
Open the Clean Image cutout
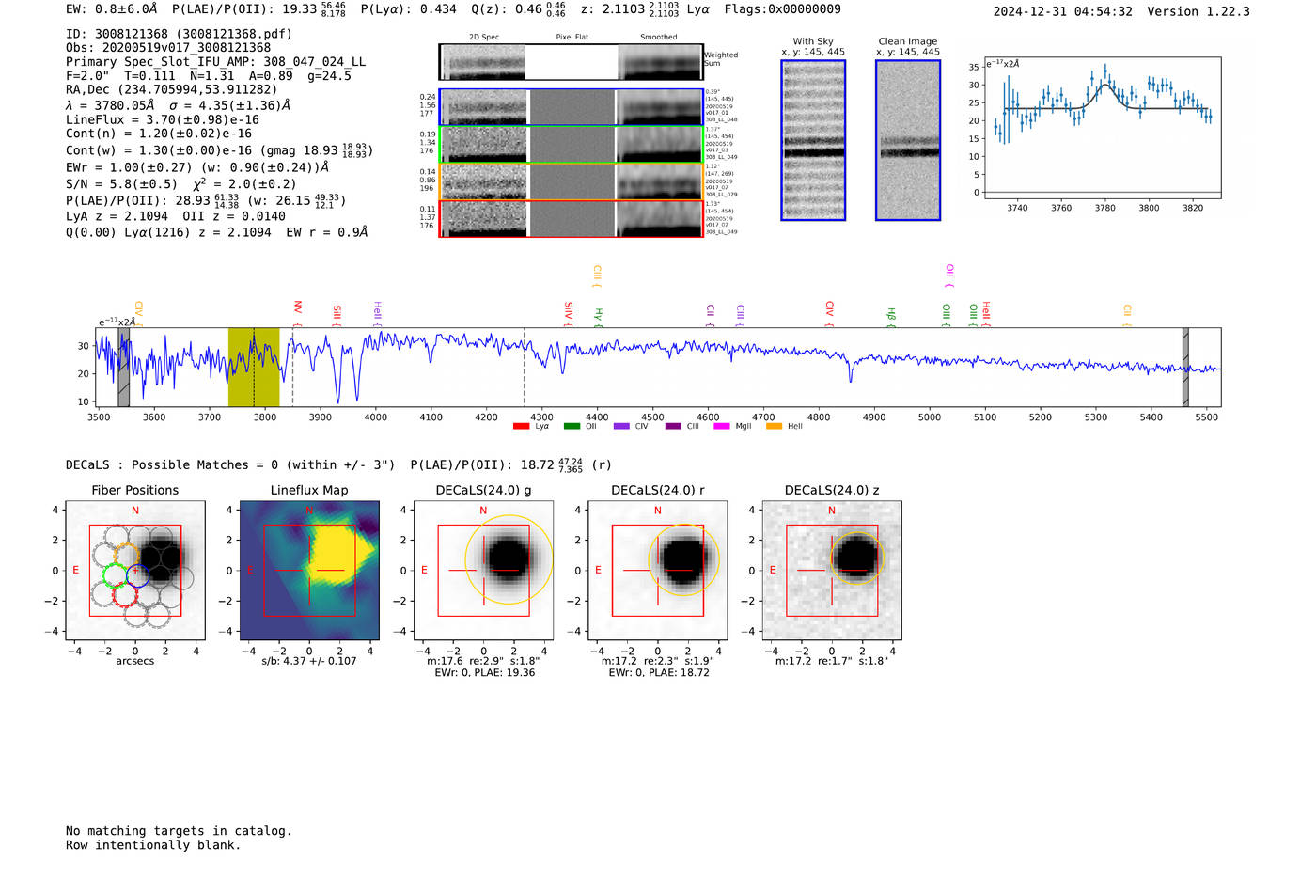pos(908,140)
